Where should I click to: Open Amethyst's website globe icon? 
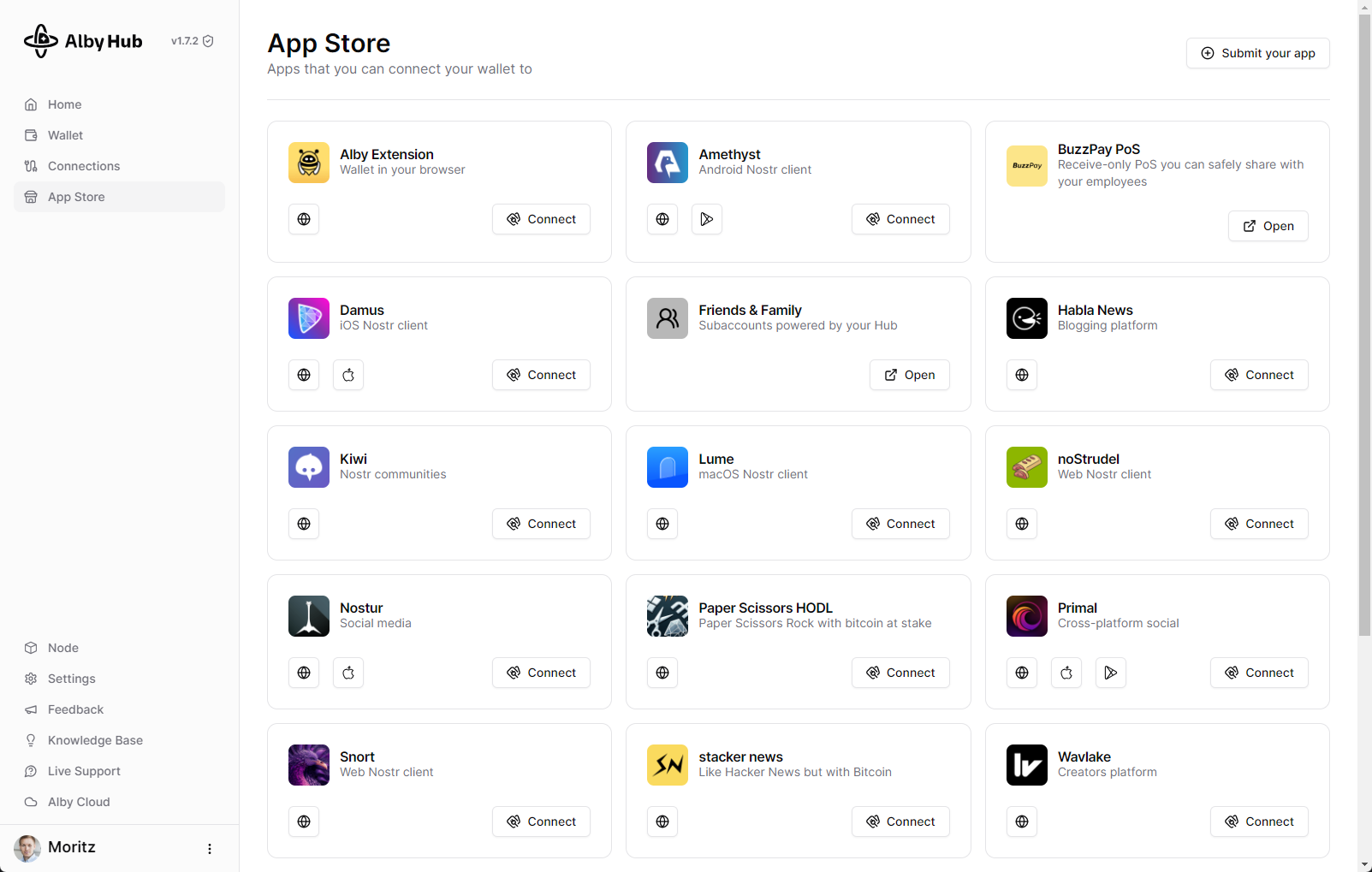(x=662, y=219)
